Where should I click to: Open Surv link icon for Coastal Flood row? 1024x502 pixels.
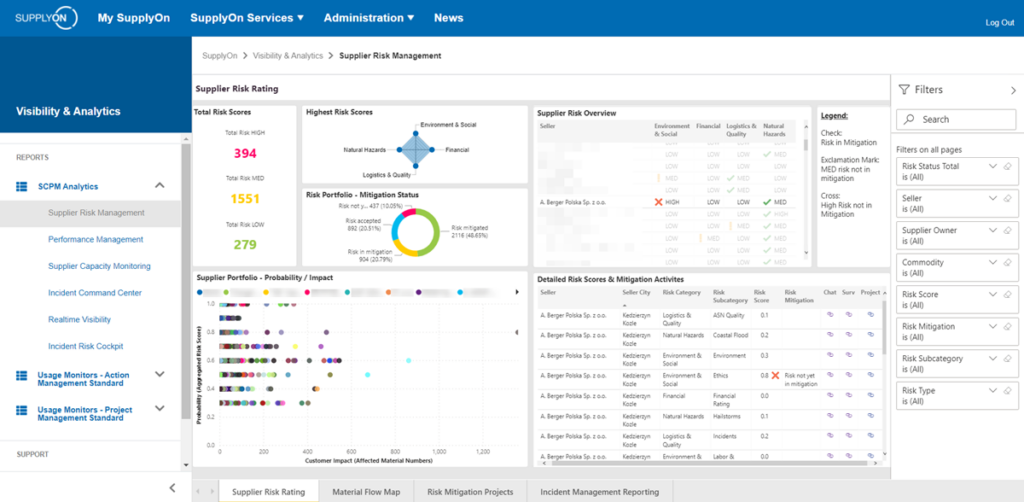point(849,334)
